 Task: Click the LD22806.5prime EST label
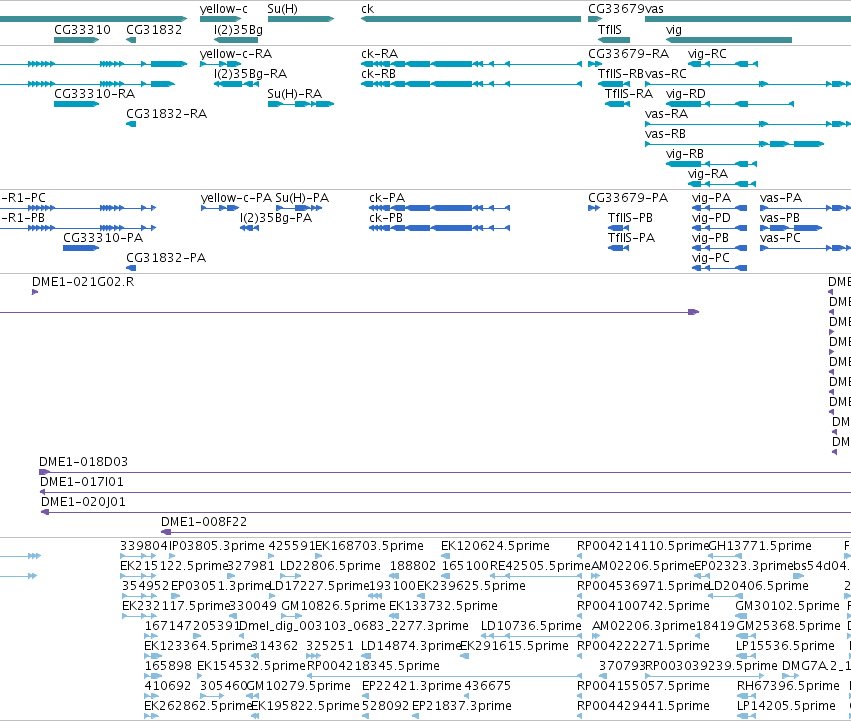pos(331,566)
